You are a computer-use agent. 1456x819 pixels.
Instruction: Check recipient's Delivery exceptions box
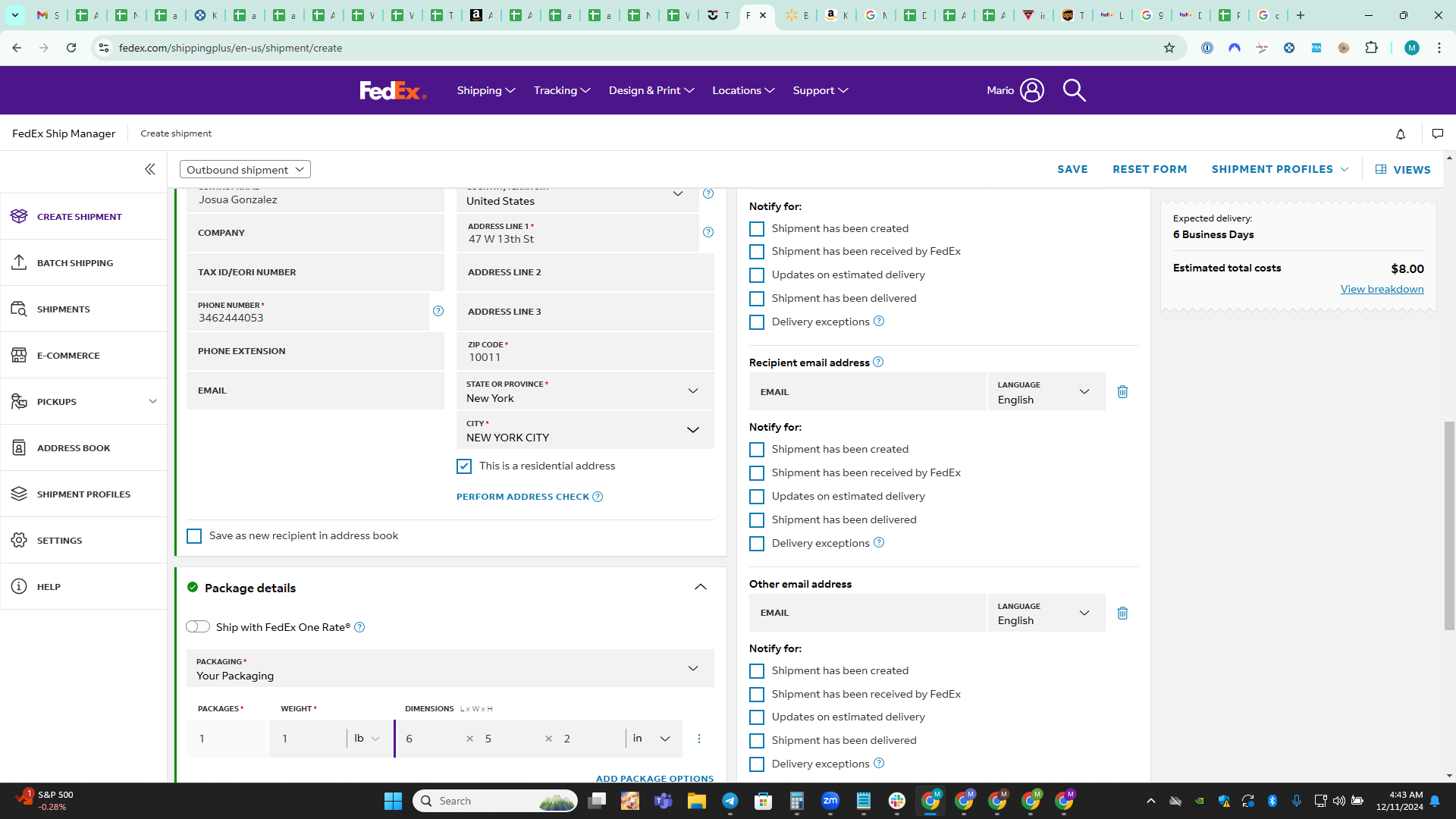point(757,544)
